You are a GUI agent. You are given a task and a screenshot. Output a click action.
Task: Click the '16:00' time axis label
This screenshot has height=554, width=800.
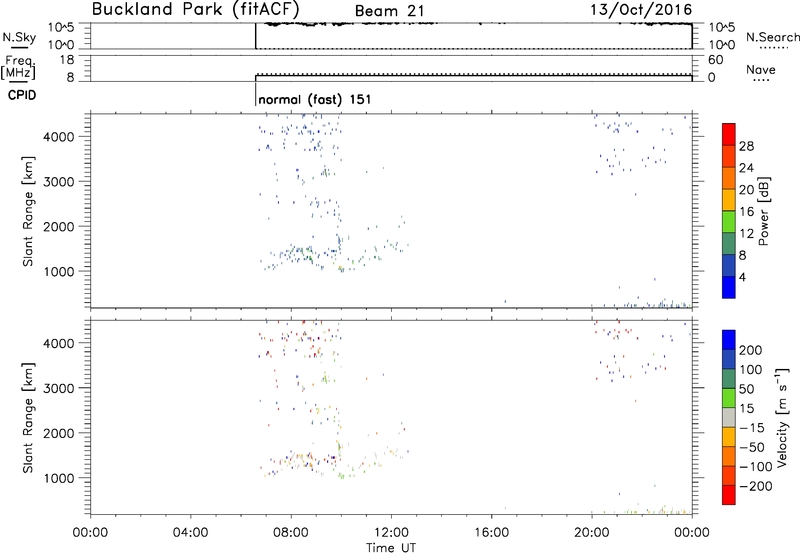(x=491, y=533)
